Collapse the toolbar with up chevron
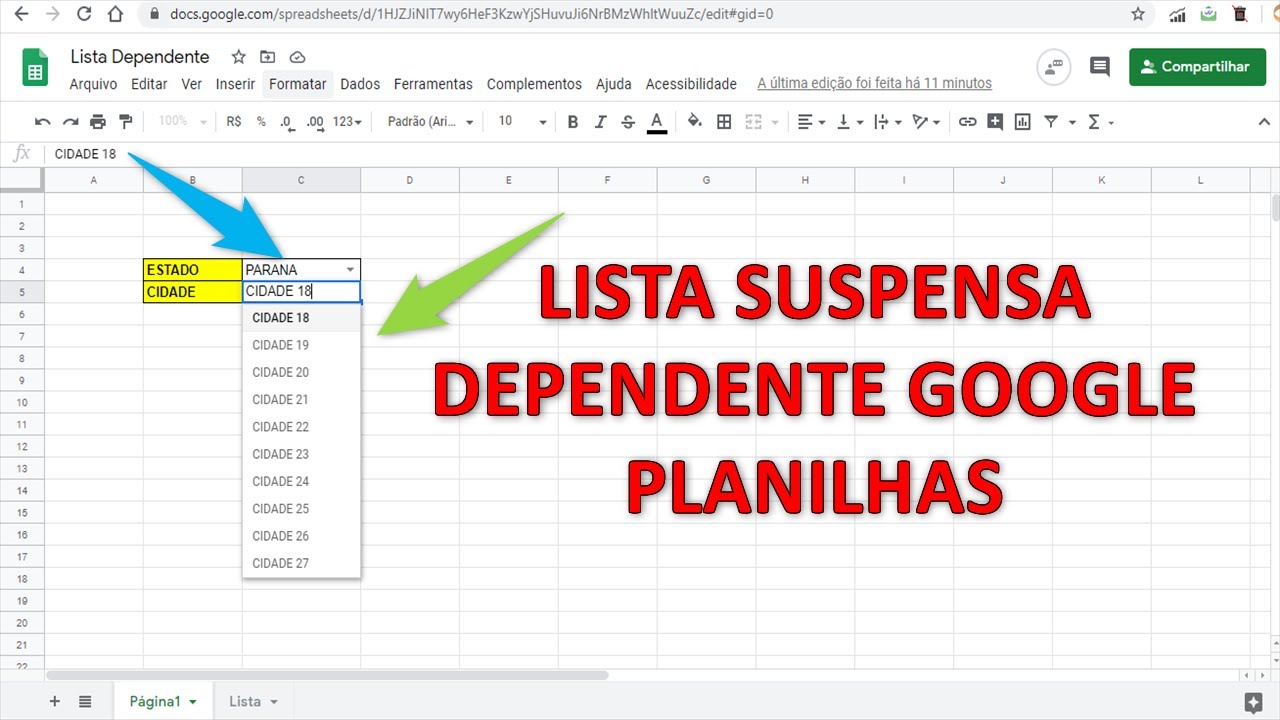 [1264, 122]
